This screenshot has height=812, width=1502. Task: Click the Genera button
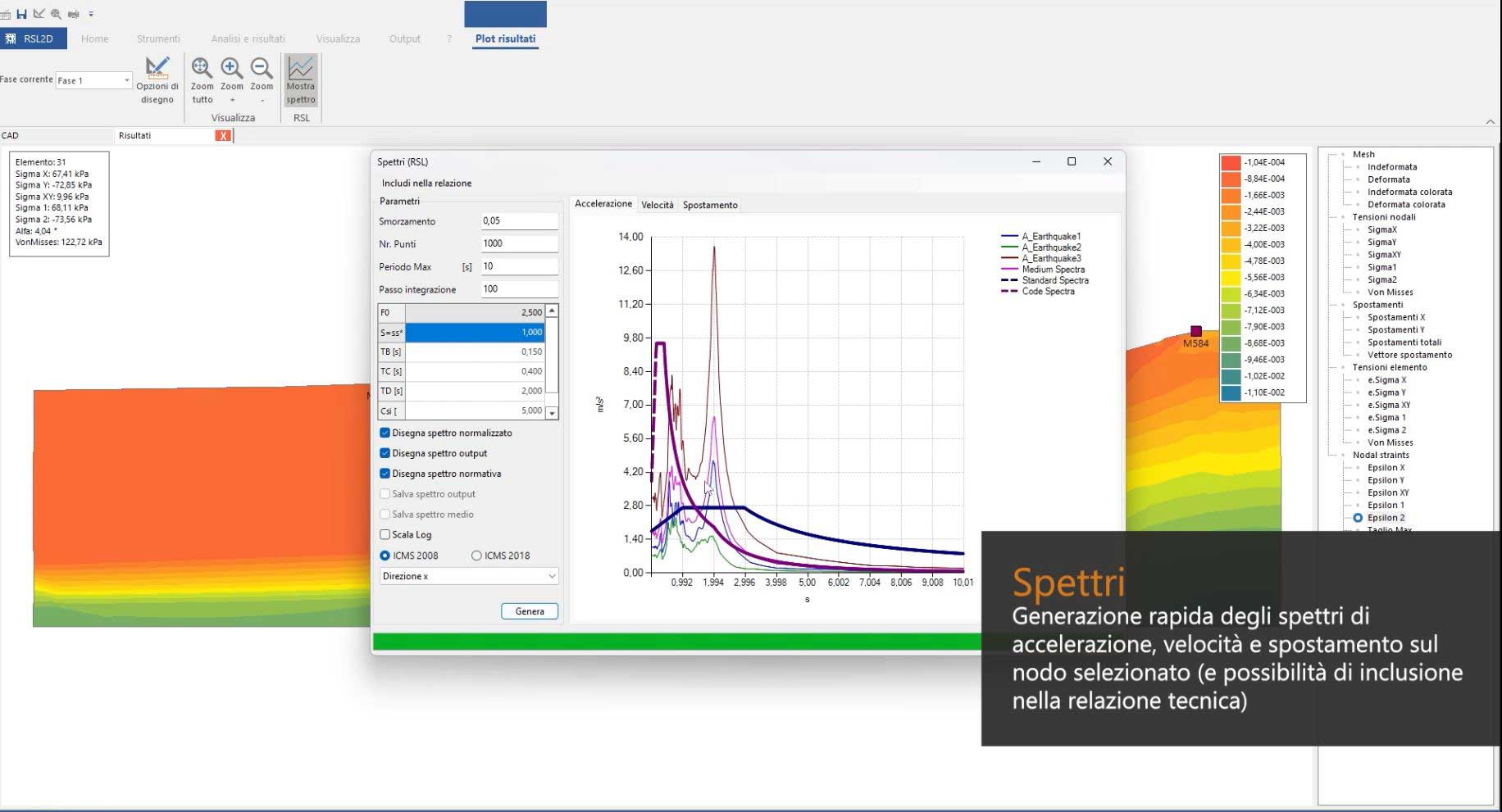pyautogui.click(x=530, y=611)
